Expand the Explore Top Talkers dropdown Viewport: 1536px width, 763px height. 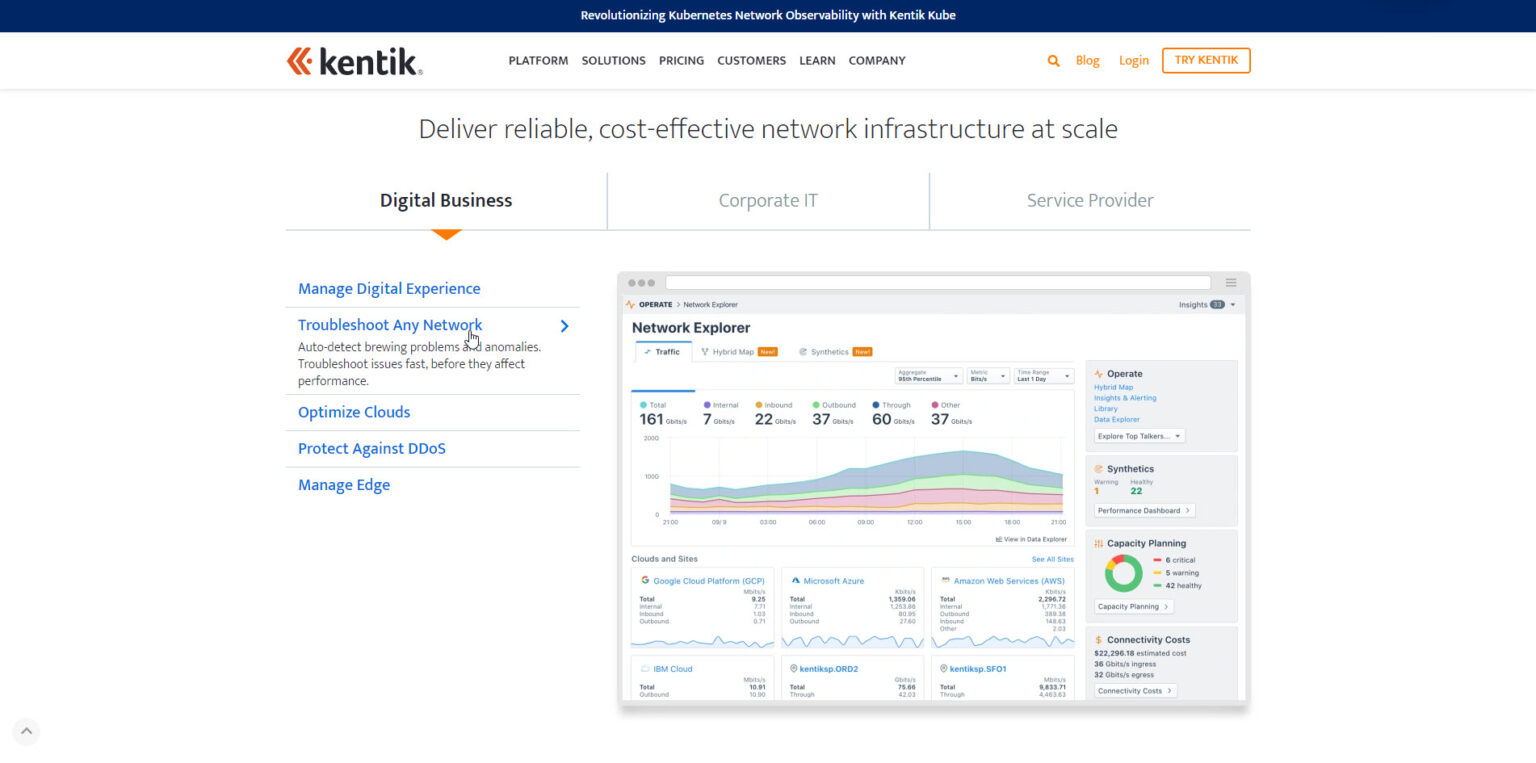point(1139,436)
